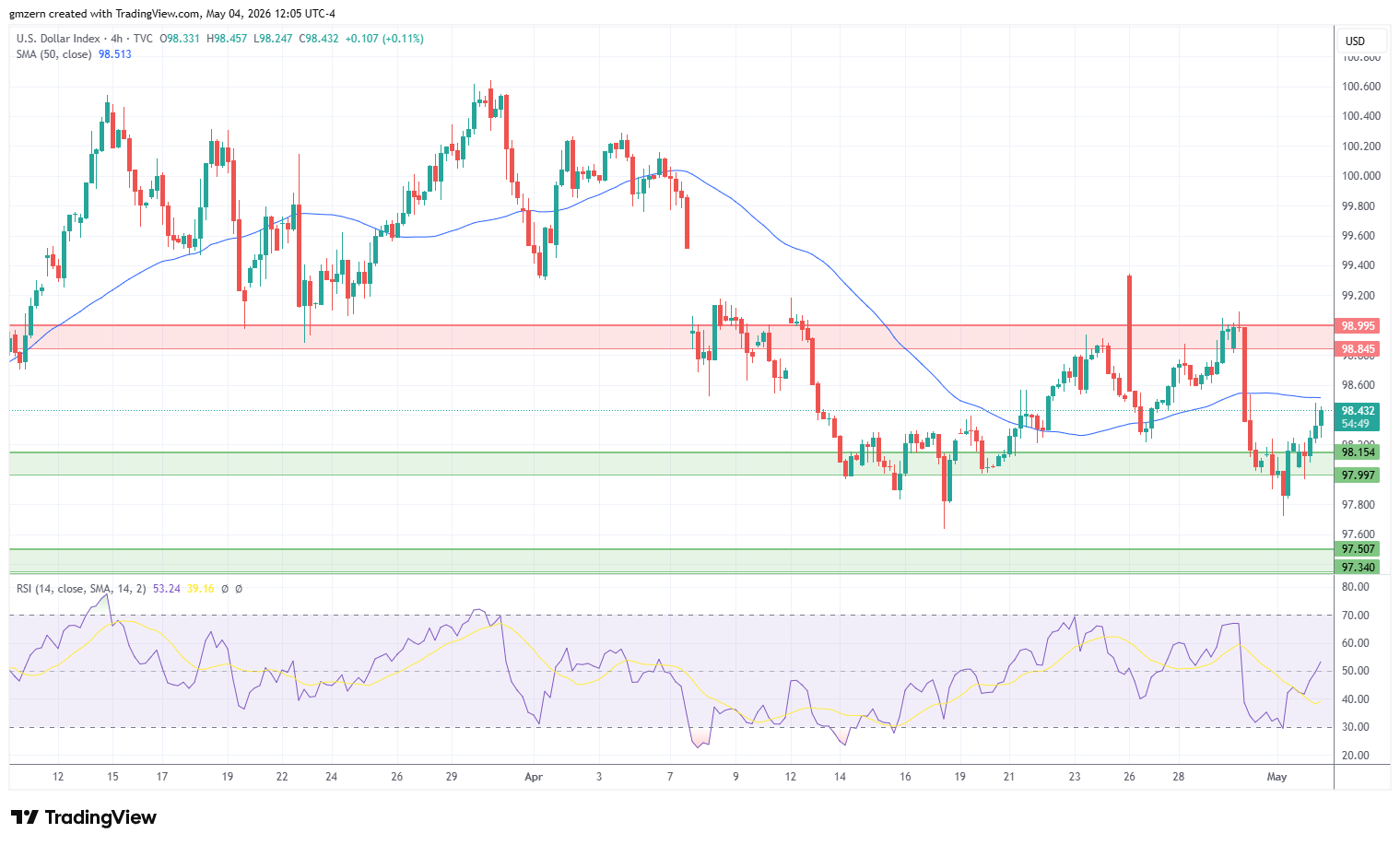Click the 99.600 price axis label
The width and height of the screenshot is (1400, 845).
(x=1361, y=236)
